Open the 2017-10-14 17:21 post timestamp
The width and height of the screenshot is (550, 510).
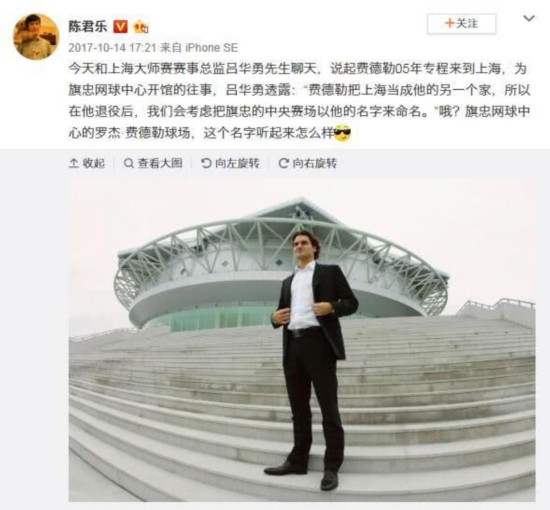click(112, 48)
